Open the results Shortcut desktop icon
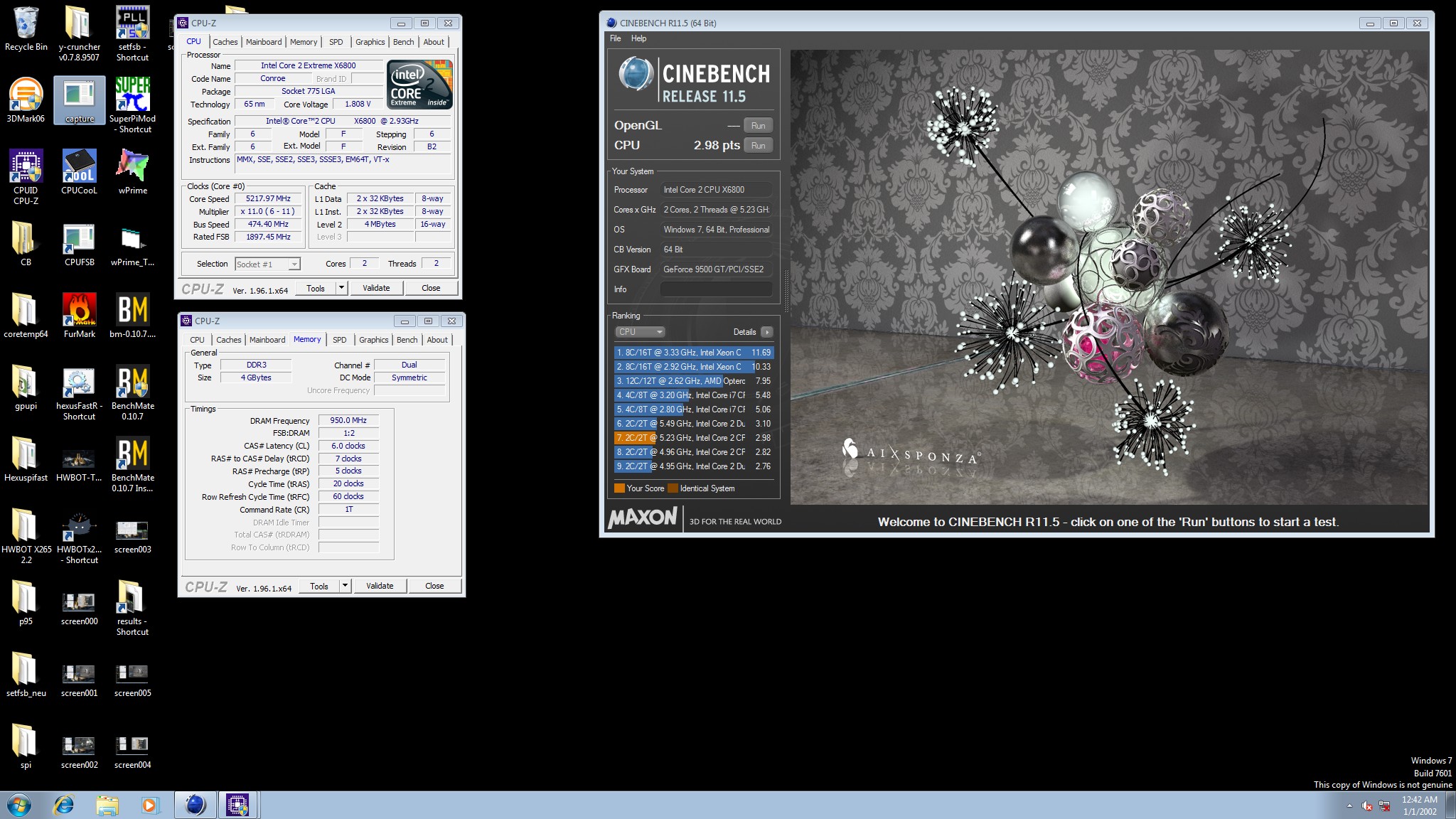Image resolution: width=1456 pixels, height=819 pixels. click(132, 607)
